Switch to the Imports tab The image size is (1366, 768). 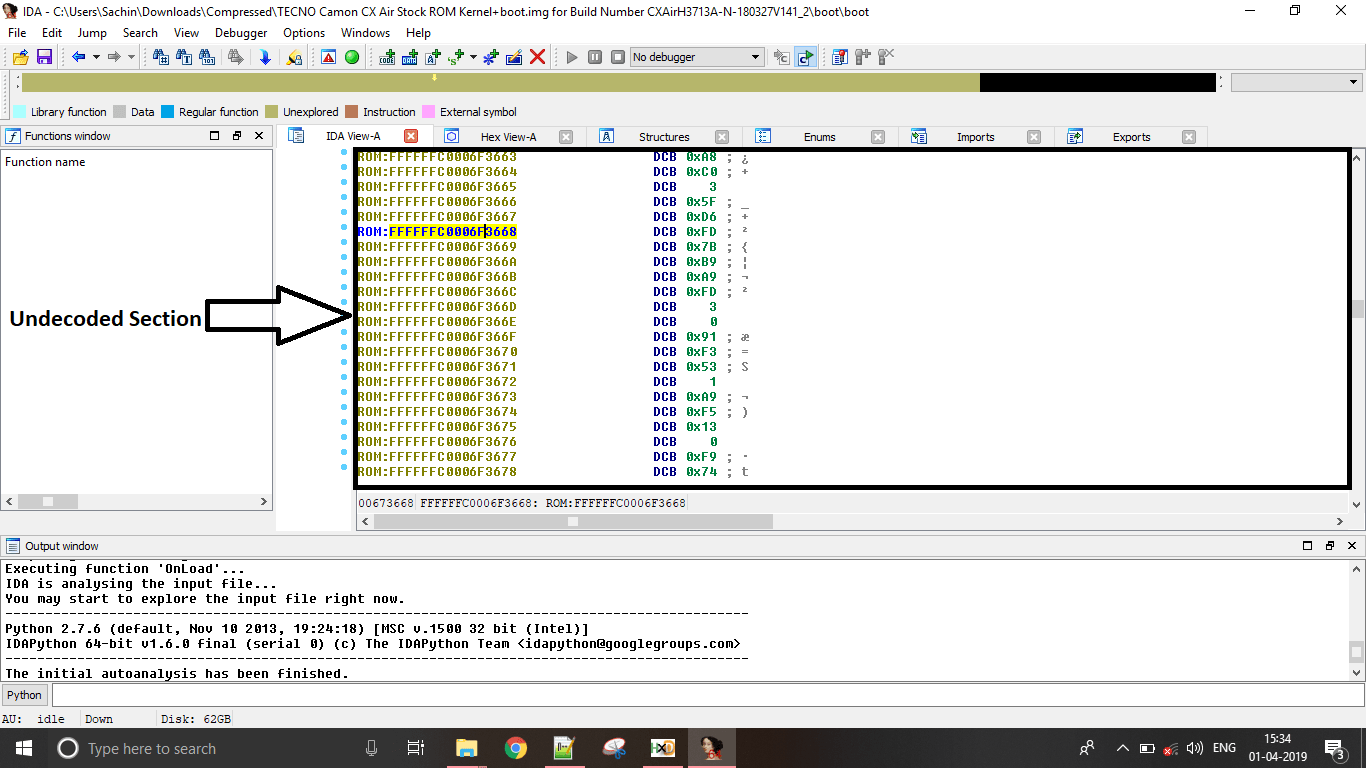(x=975, y=137)
